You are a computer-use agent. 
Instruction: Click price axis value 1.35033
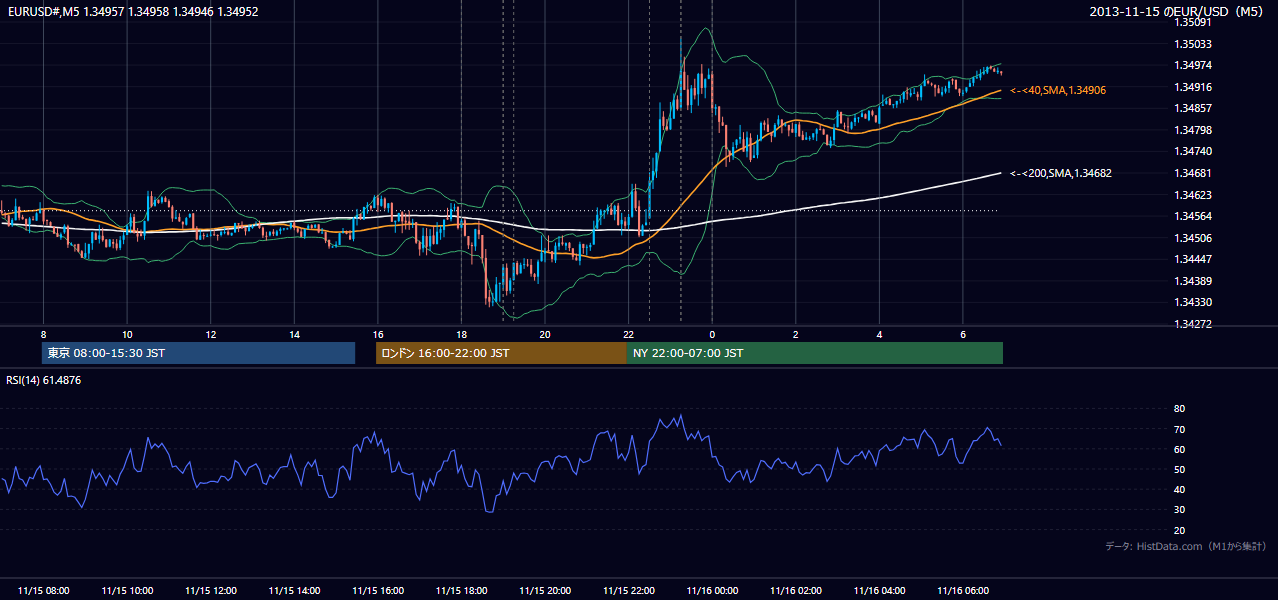coord(1192,44)
